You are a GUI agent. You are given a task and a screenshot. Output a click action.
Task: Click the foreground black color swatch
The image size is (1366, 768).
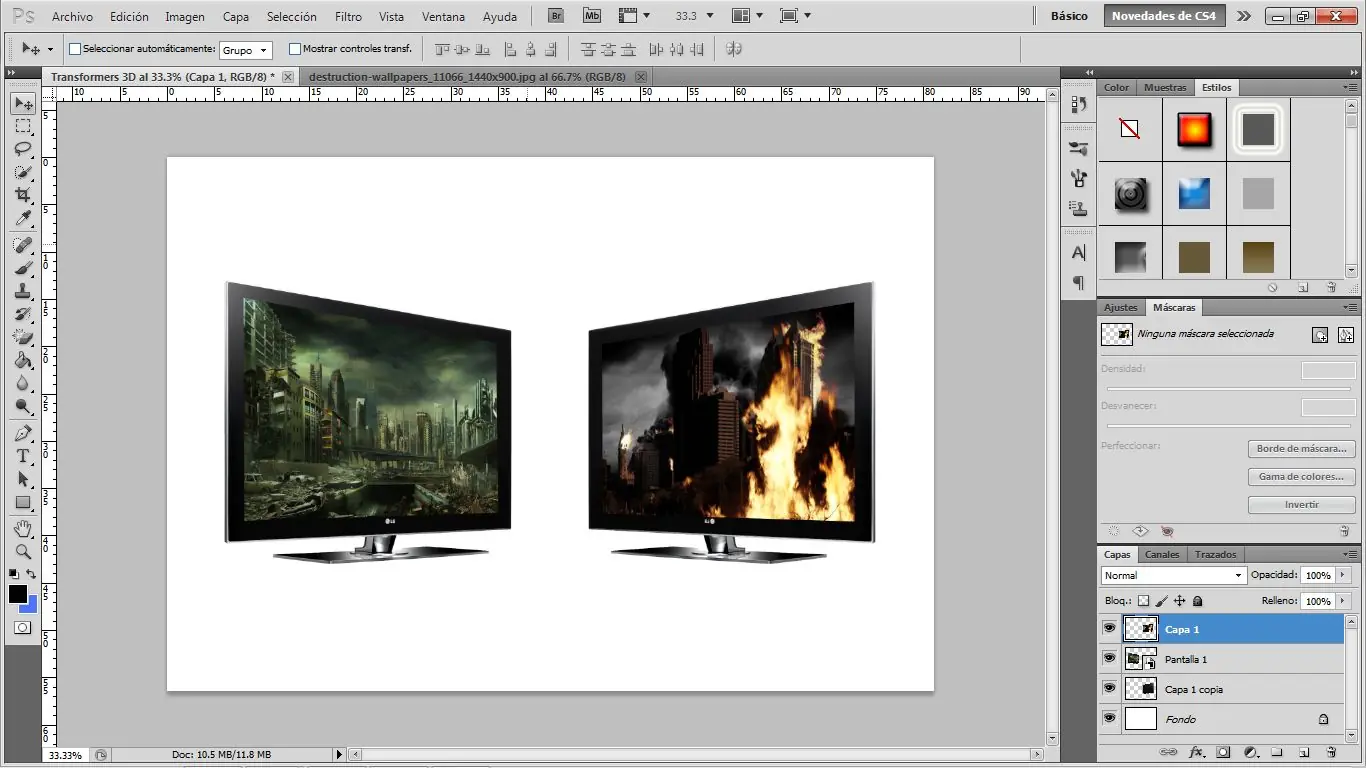pyautogui.click(x=18, y=594)
